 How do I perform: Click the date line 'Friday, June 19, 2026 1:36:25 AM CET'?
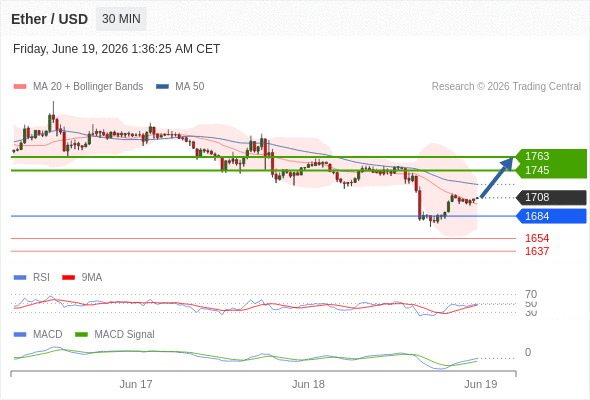(116, 49)
